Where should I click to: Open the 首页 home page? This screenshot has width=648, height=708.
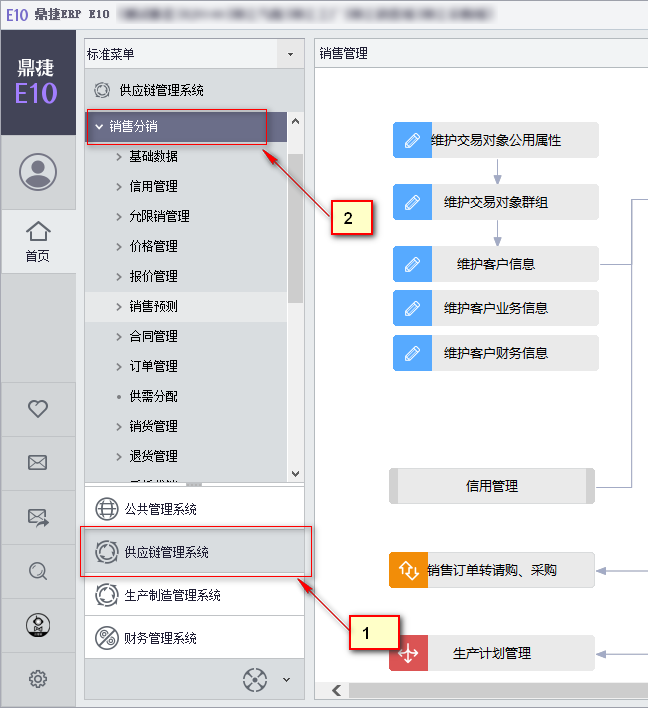(x=38, y=241)
